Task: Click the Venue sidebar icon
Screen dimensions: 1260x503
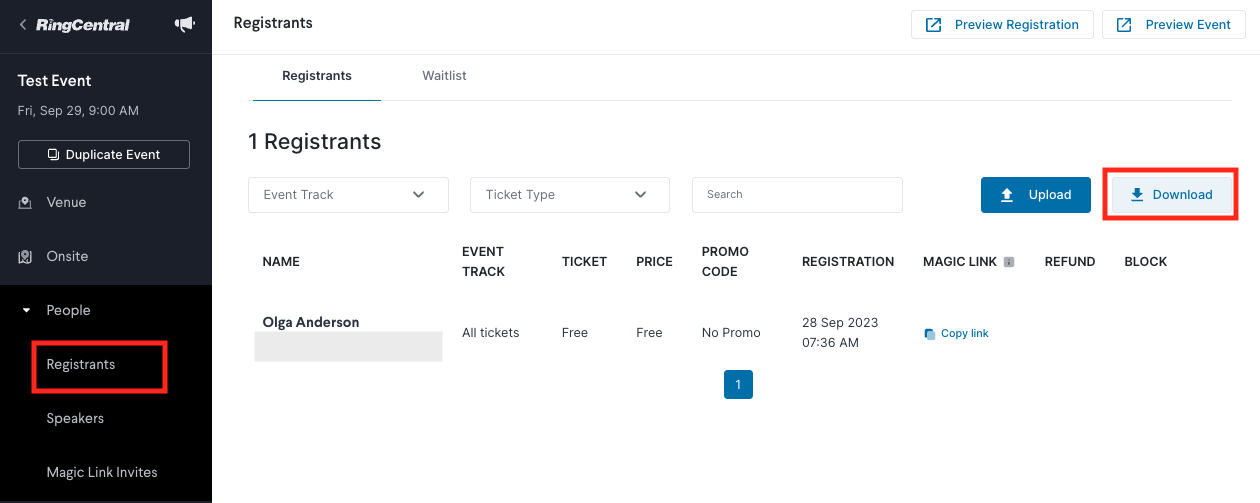Action: pos(25,203)
